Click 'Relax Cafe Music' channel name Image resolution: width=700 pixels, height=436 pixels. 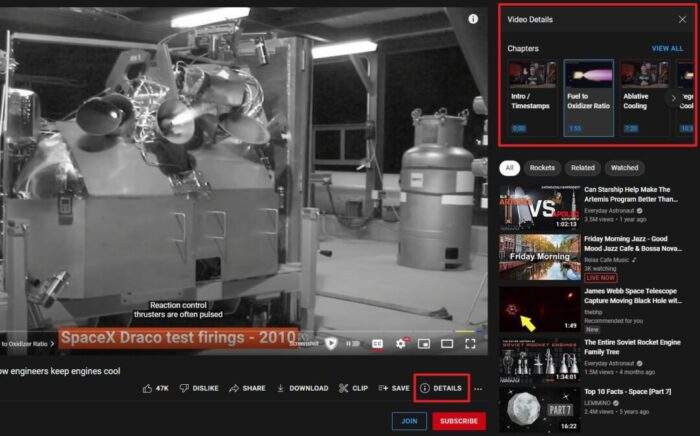click(x=606, y=260)
